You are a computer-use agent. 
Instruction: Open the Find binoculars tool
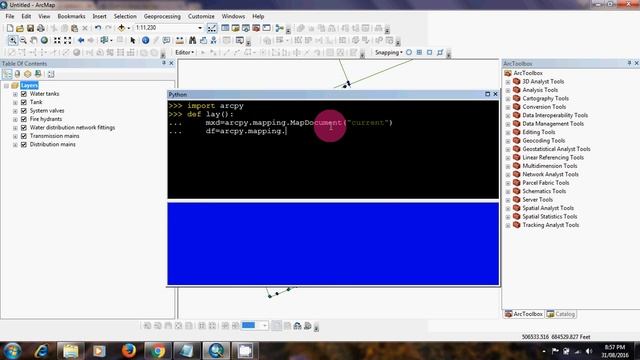[x=192, y=40]
